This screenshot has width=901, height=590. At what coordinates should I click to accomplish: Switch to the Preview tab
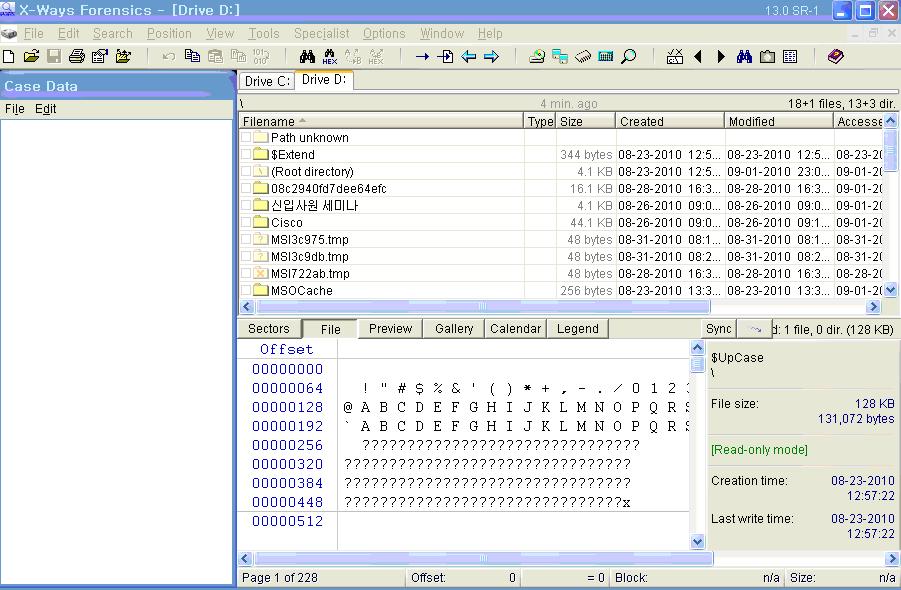pos(390,329)
